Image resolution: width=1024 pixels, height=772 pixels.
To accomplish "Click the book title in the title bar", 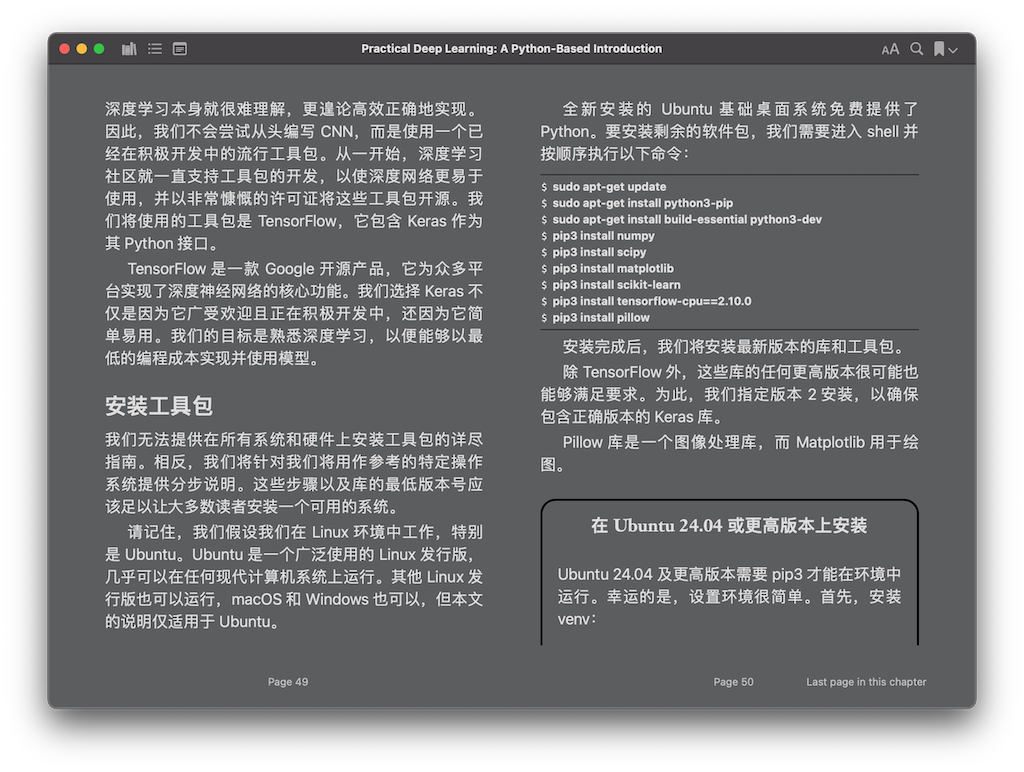I will 511,48.
